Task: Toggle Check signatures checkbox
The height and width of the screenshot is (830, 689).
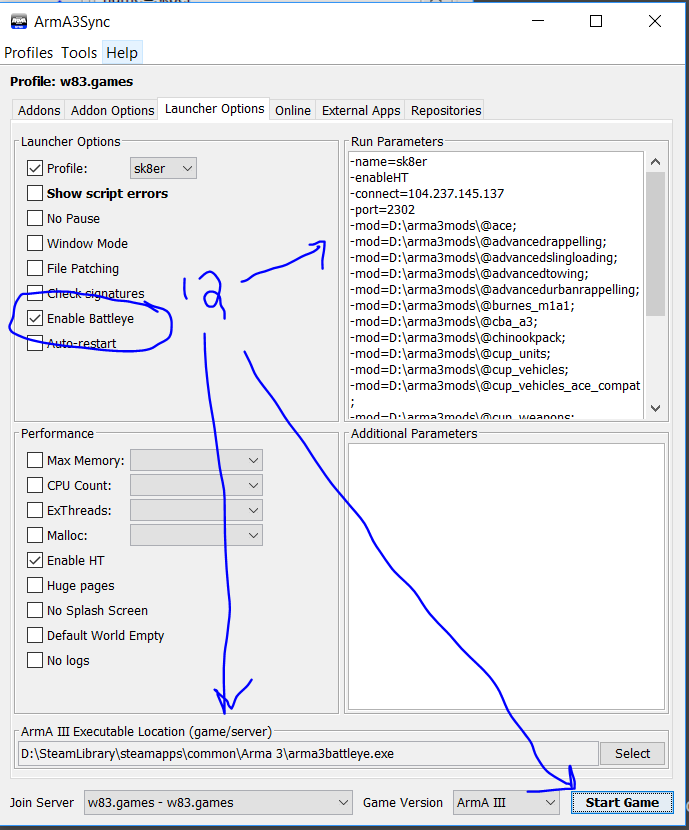Action: tap(35, 293)
